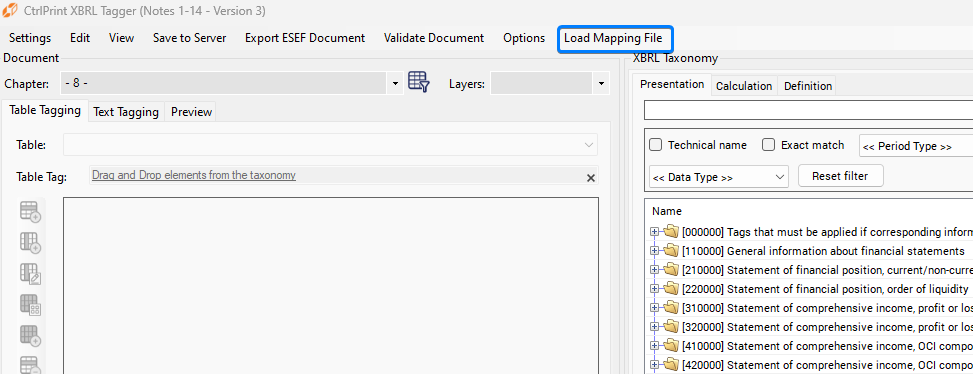Click the remove table row icon
The image size is (973, 374).
coord(30,365)
